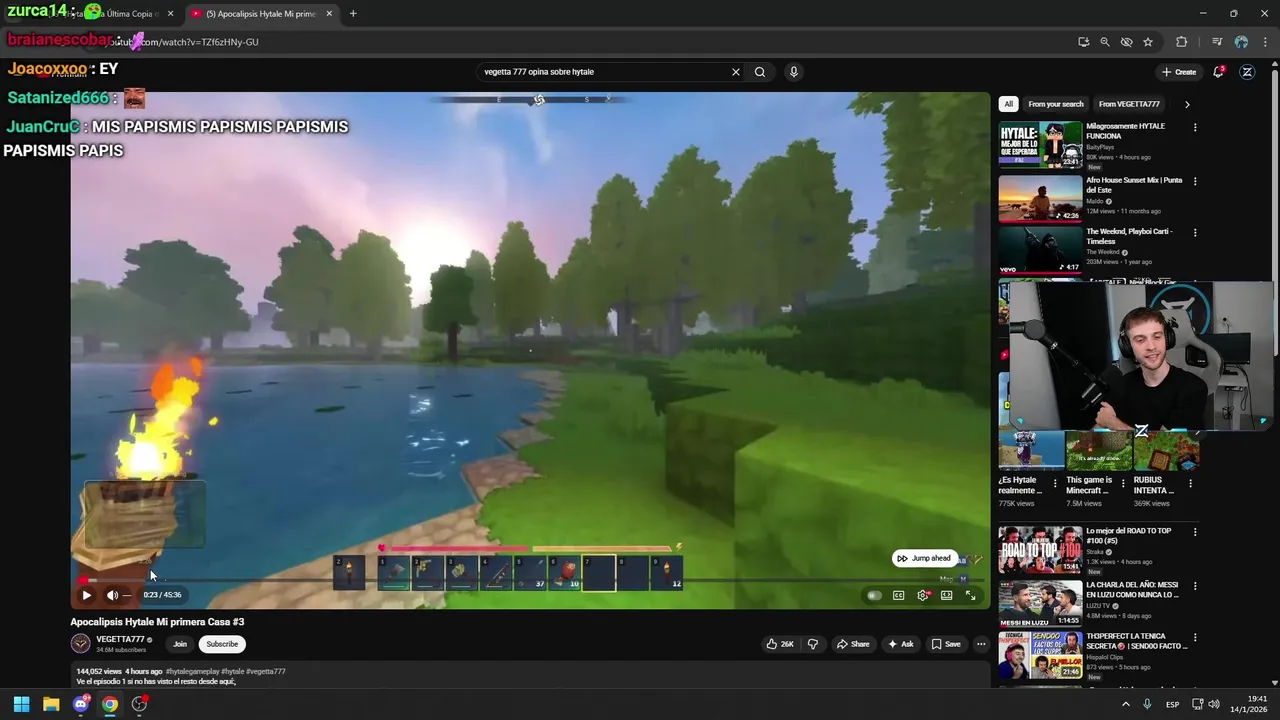This screenshot has width=1280, height=720.
Task: Open options for The Weeknd Timeless video
Action: point(1195,233)
